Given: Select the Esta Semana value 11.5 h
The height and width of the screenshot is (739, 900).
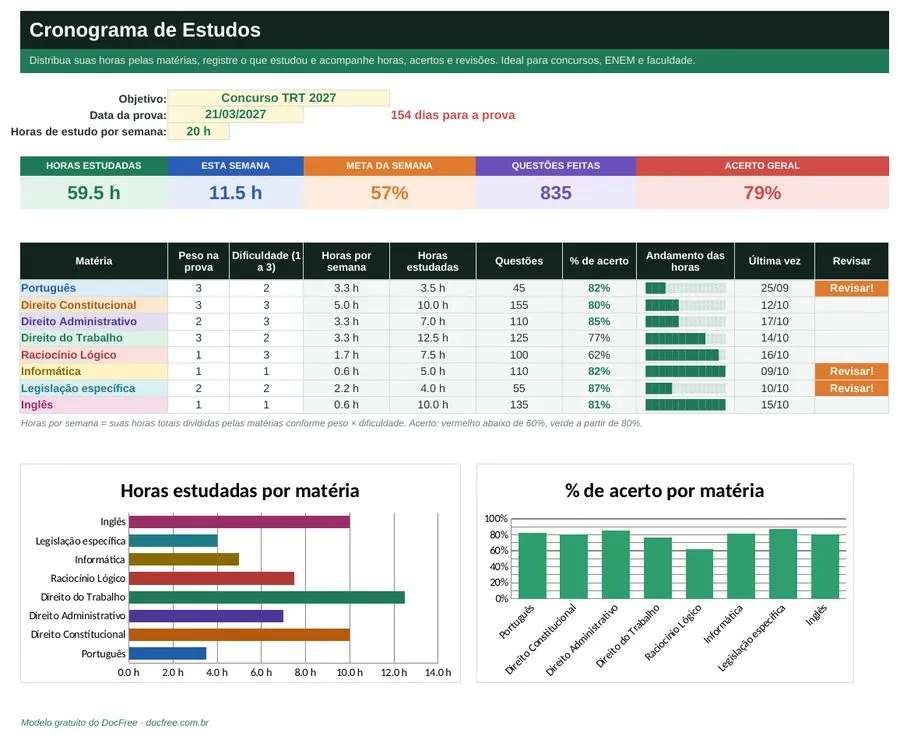Looking at the screenshot, I should pos(235,193).
